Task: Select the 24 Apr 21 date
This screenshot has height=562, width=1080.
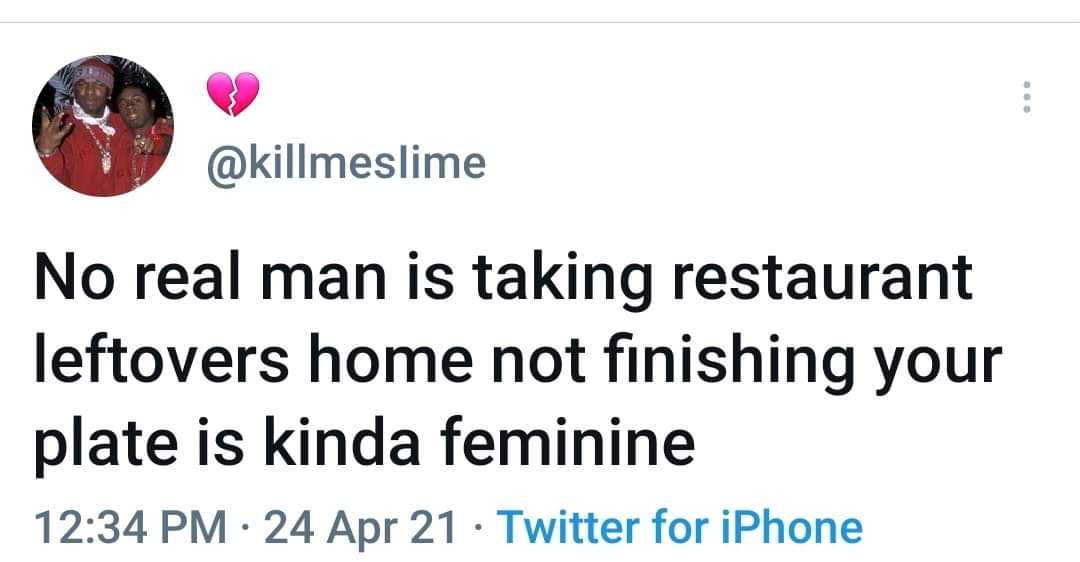Action: click(x=356, y=527)
